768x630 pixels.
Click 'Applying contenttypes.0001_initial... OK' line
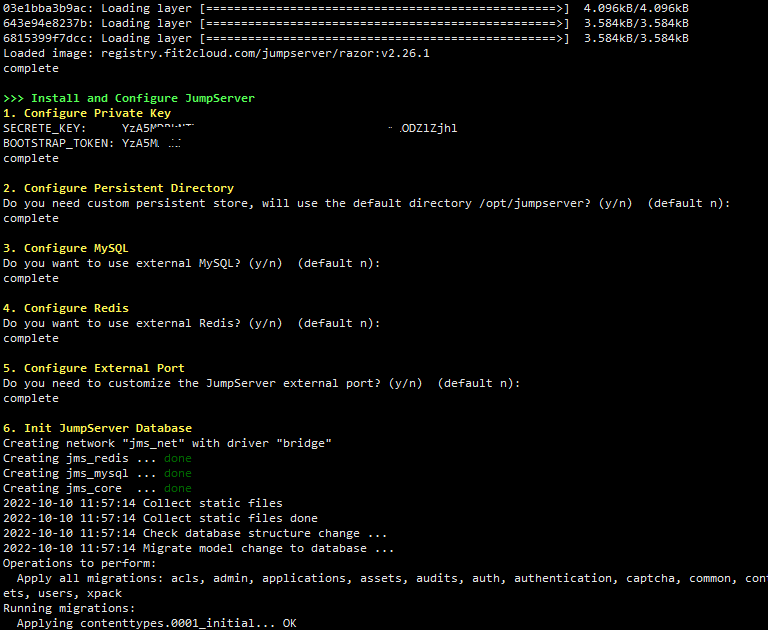coord(157,623)
